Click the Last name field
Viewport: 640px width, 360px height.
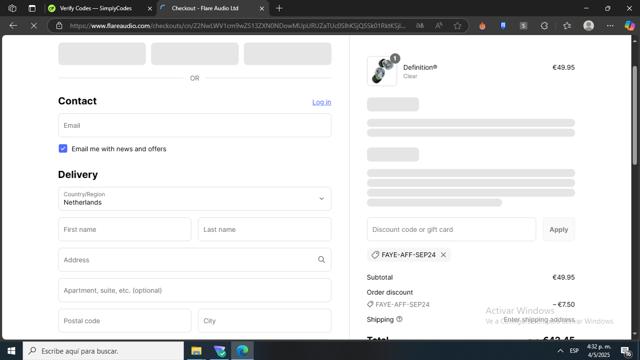(x=264, y=229)
